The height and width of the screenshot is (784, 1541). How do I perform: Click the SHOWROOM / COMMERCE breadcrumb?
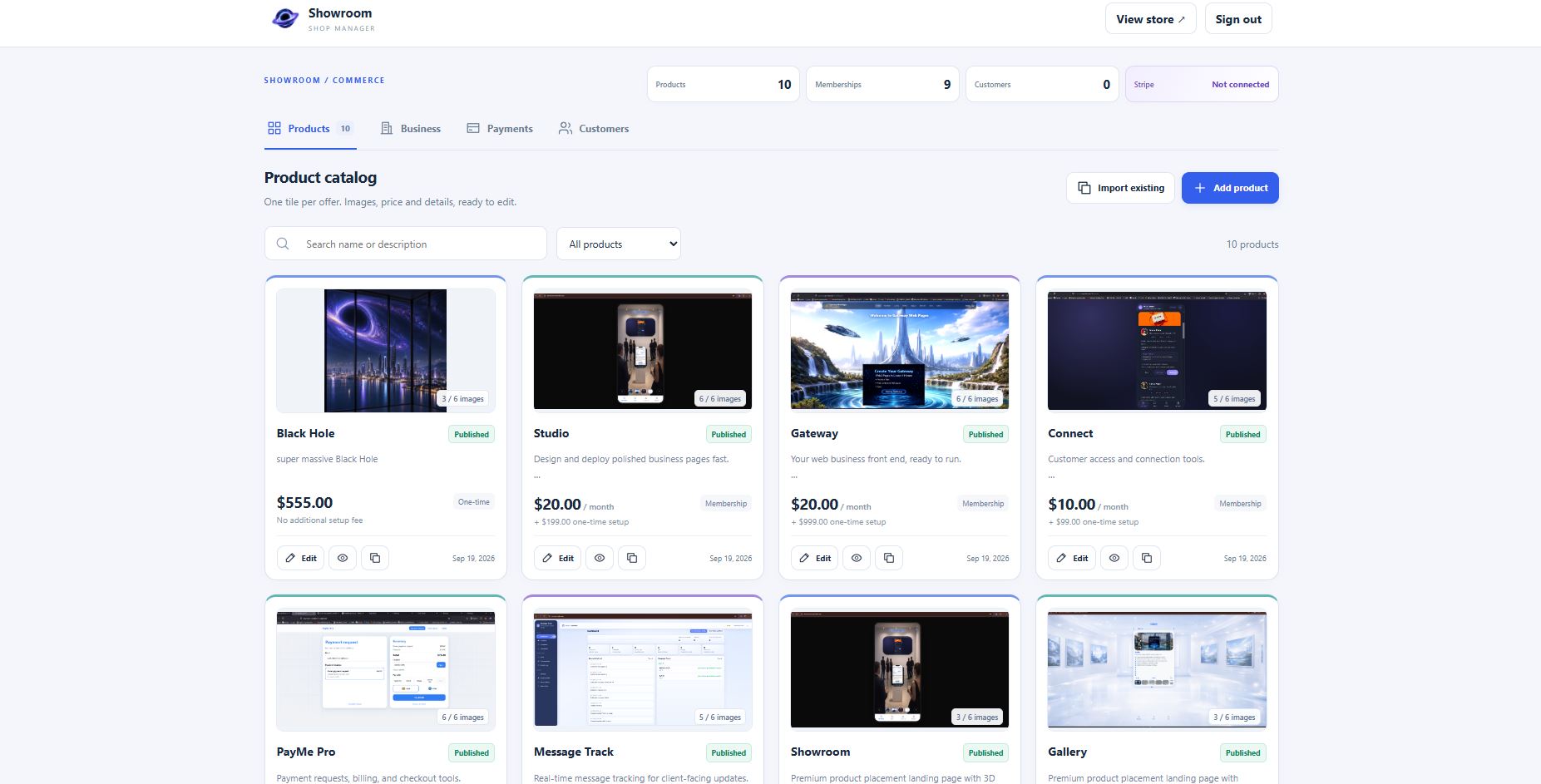[x=324, y=81]
